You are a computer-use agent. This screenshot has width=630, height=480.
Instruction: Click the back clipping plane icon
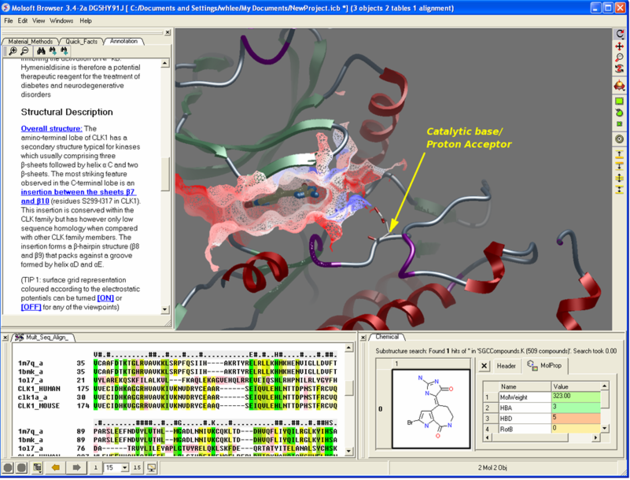pyautogui.click(x=620, y=166)
